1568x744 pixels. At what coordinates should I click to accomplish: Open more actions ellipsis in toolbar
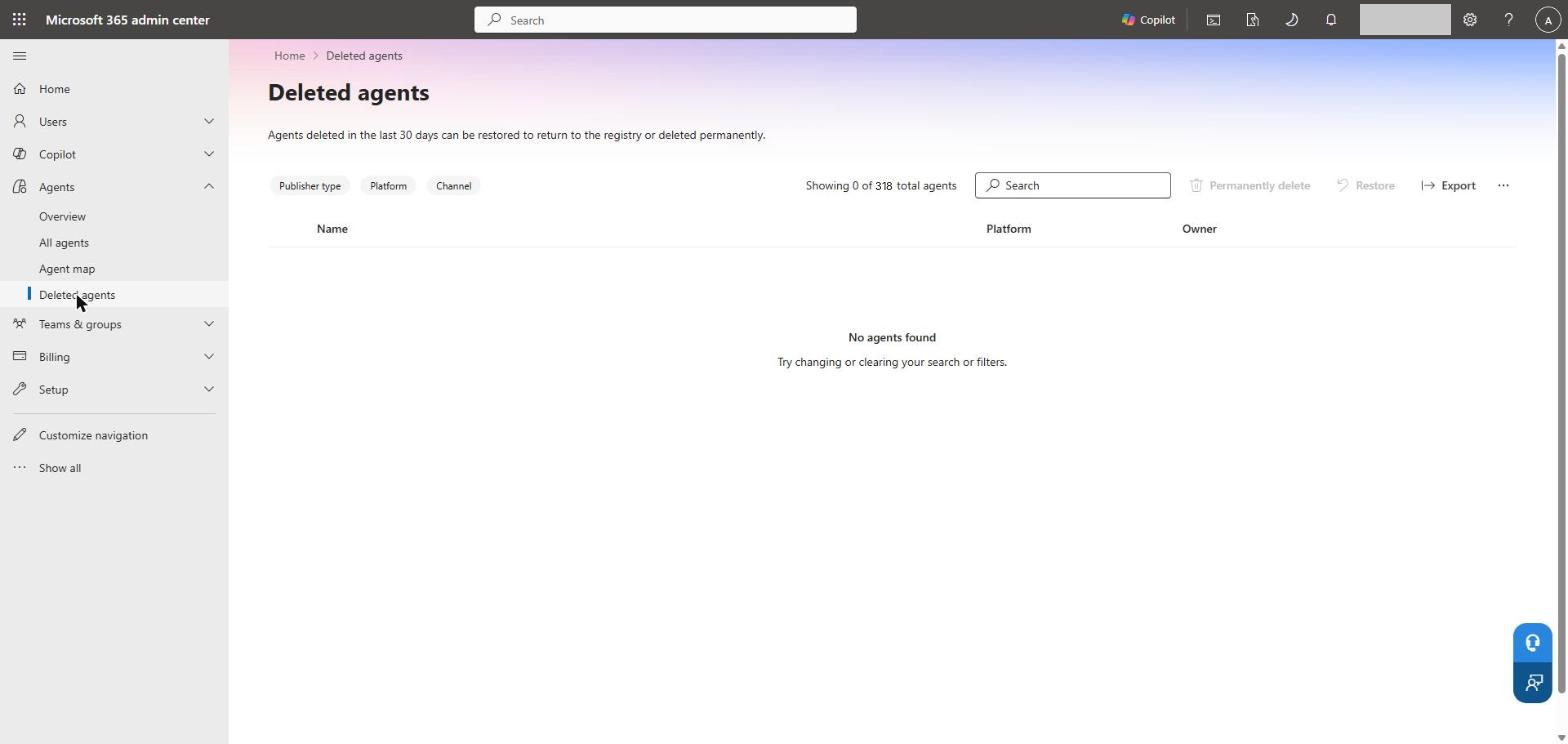pyautogui.click(x=1503, y=186)
